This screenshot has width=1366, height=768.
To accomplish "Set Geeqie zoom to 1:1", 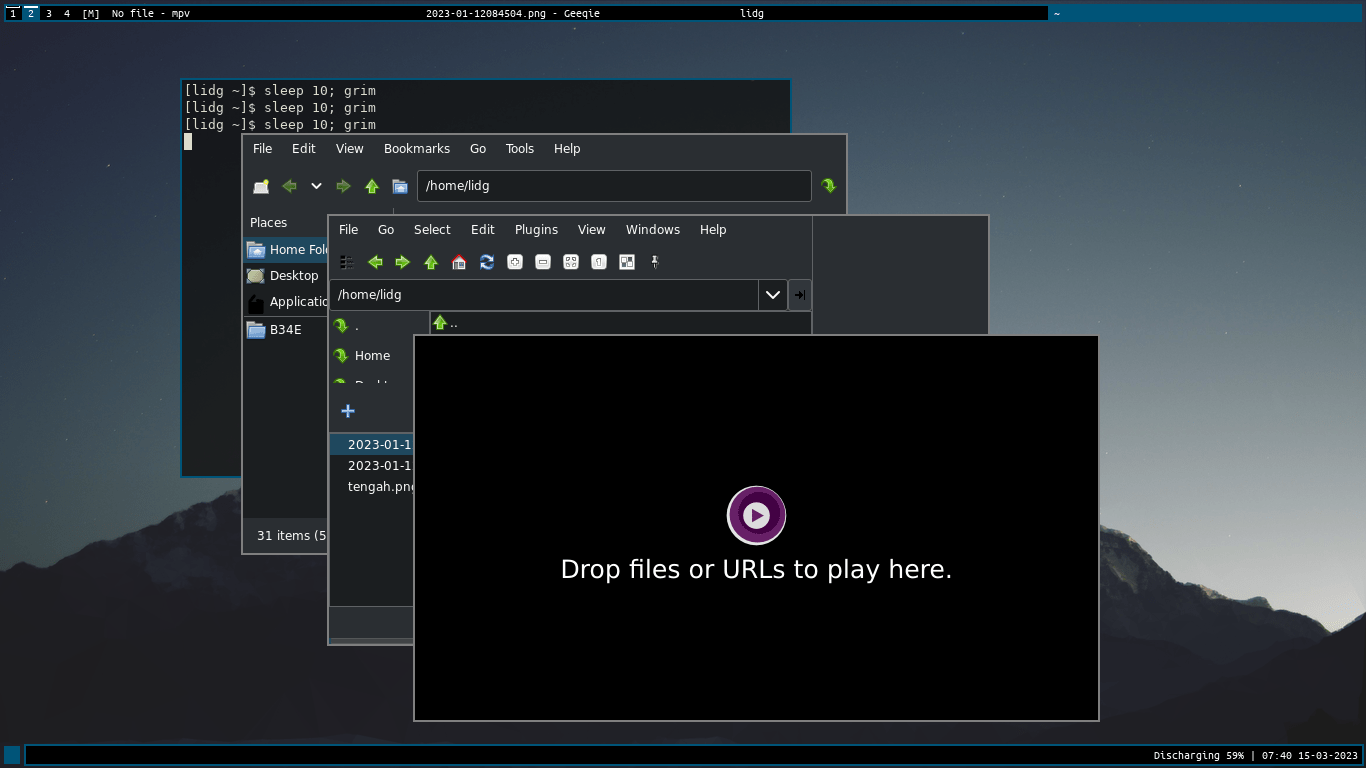I will coord(599,262).
